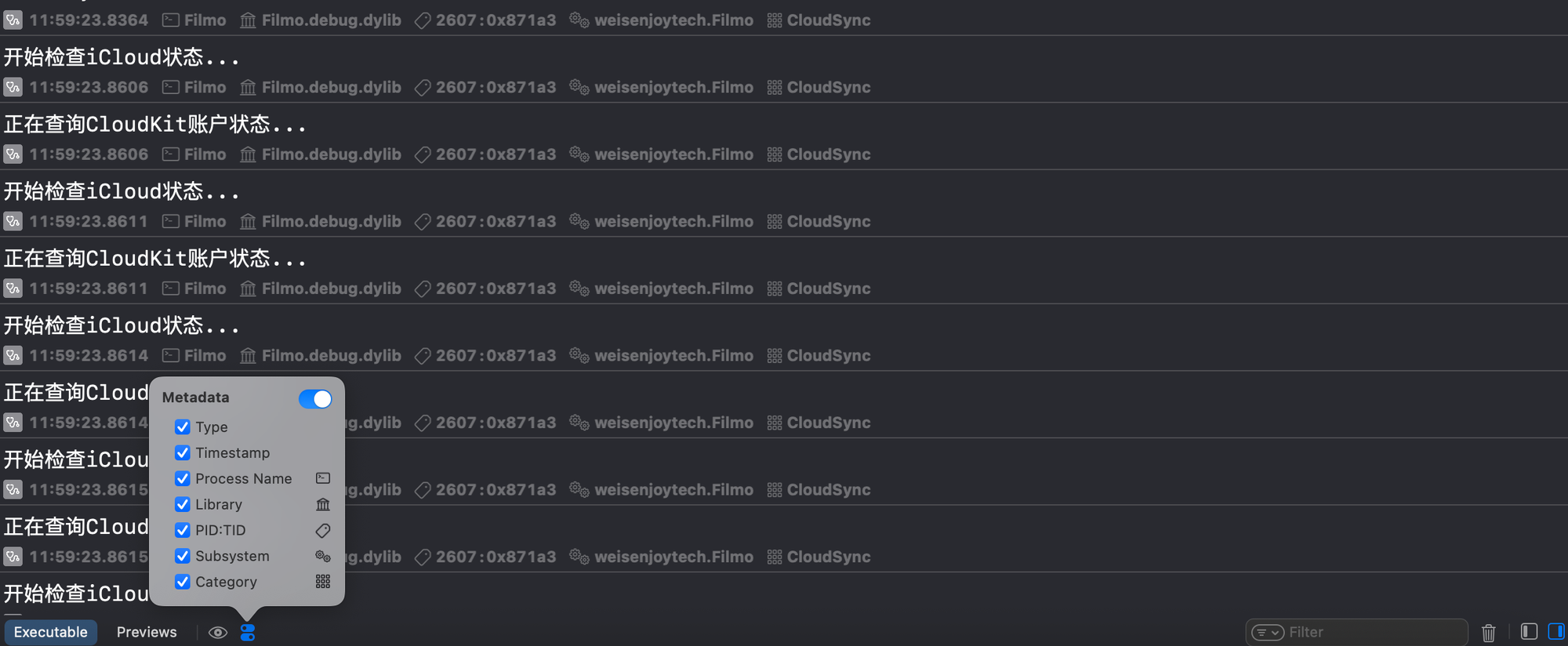
Task: Click the Library building icon in popover
Action: (322, 504)
